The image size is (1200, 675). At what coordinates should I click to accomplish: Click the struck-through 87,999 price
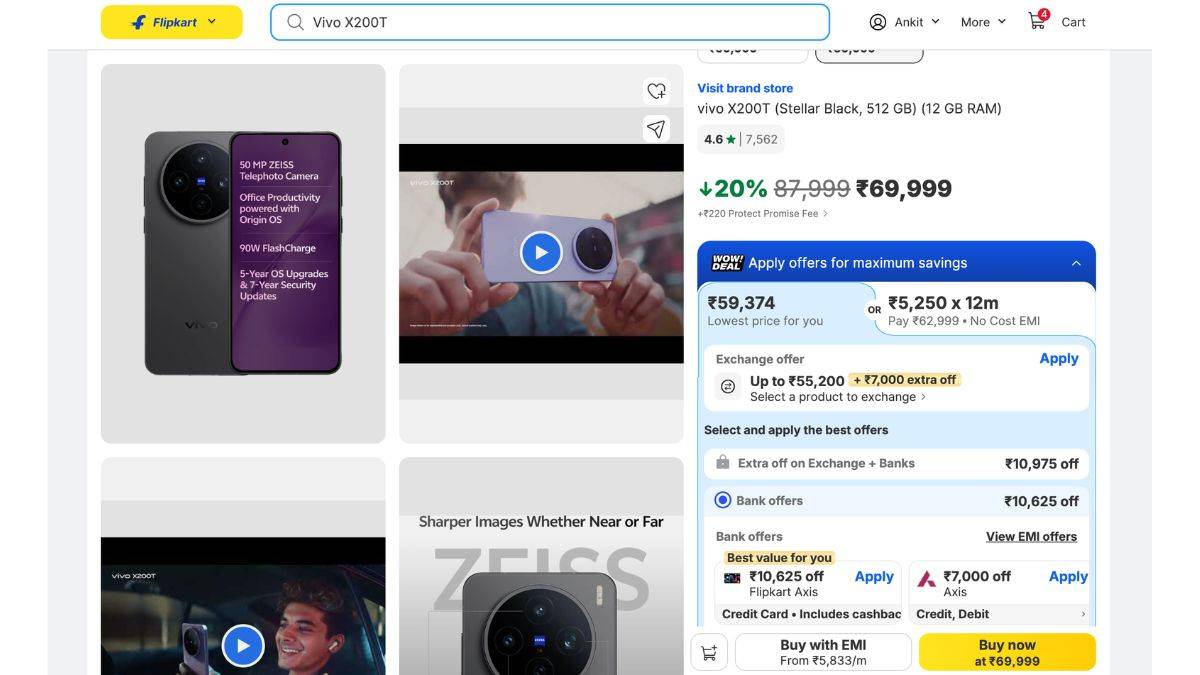coord(812,188)
